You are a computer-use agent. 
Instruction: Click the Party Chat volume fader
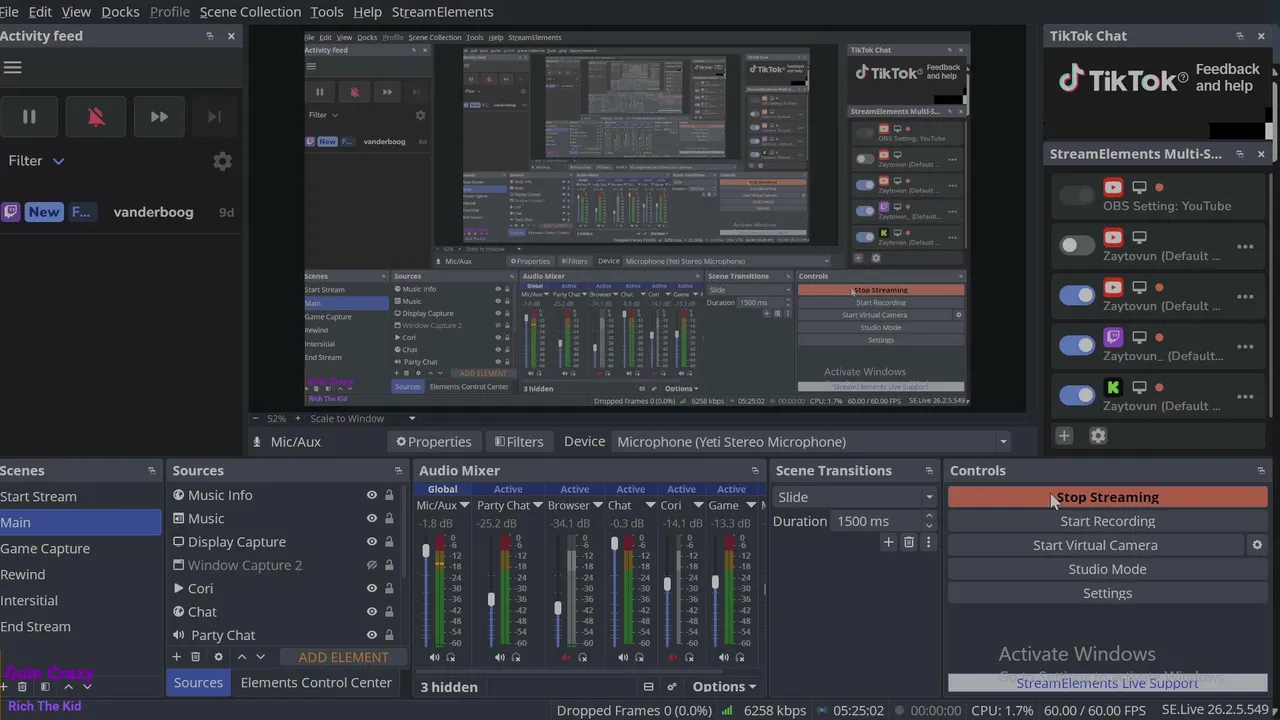(491, 599)
